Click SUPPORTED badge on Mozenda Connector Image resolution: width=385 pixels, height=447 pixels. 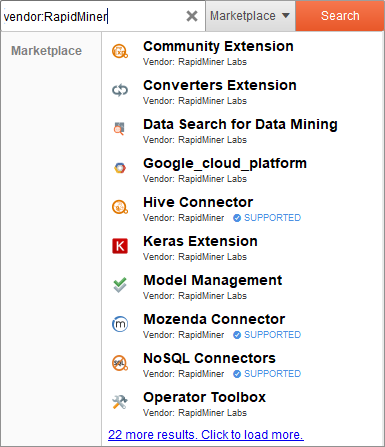(267, 335)
